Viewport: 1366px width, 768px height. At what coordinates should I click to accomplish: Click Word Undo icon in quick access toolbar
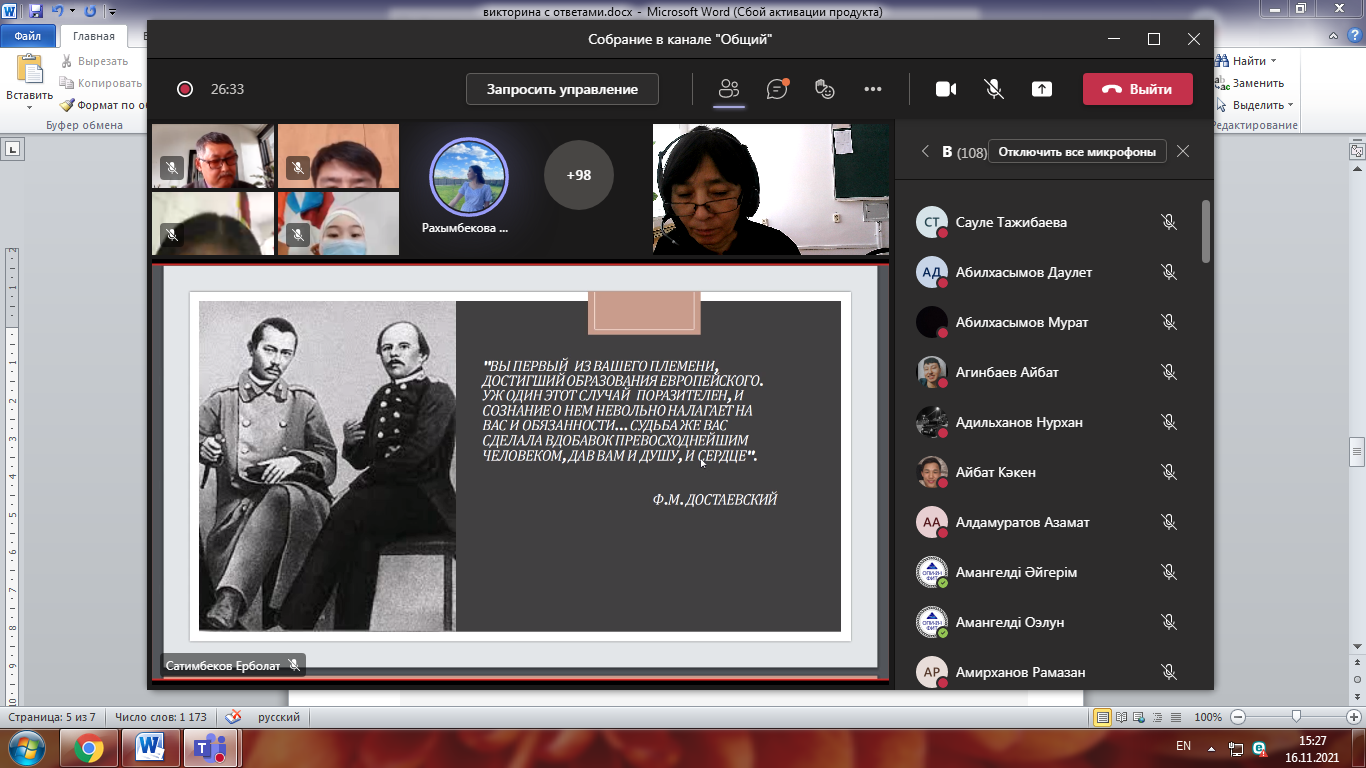(x=58, y=12)
